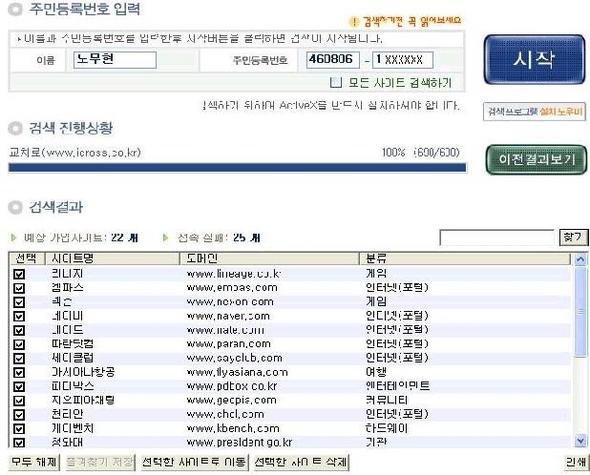Viewport: 590px width, 475px height.
Task: Select the 케이벤치 site name
Action: pos(73,428)
